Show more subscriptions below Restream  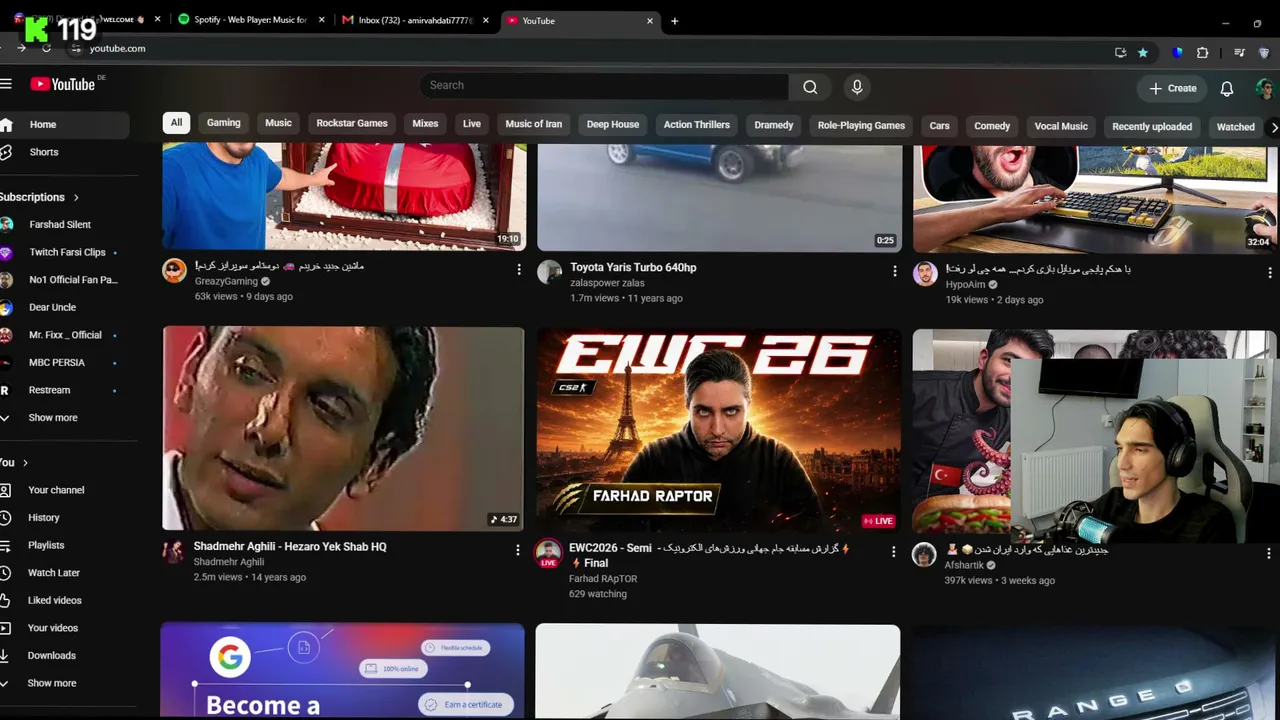(52, 418)
